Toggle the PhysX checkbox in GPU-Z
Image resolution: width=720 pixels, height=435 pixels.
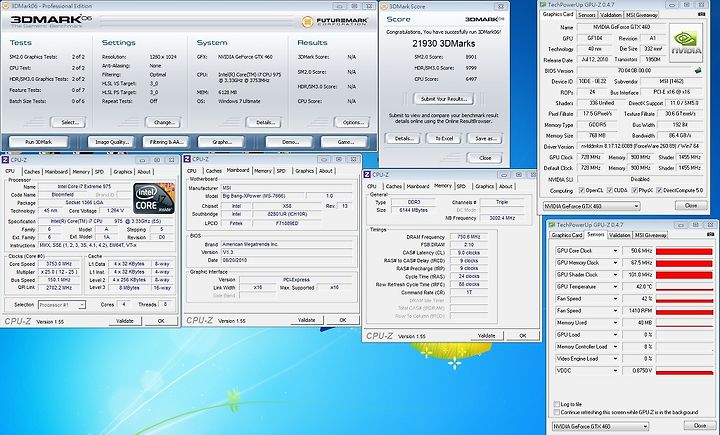(635, 190)
